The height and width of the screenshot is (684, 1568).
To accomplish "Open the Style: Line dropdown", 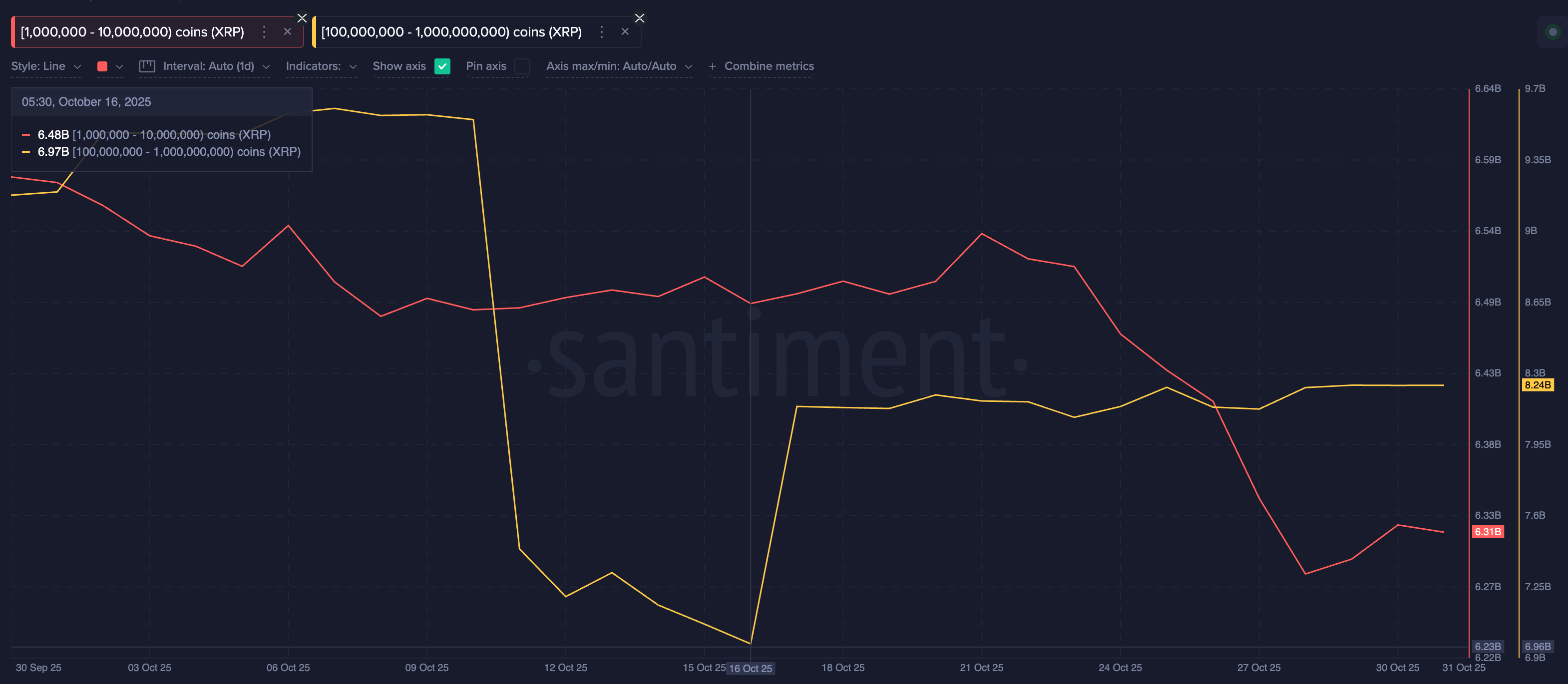I will pos(45,66).
